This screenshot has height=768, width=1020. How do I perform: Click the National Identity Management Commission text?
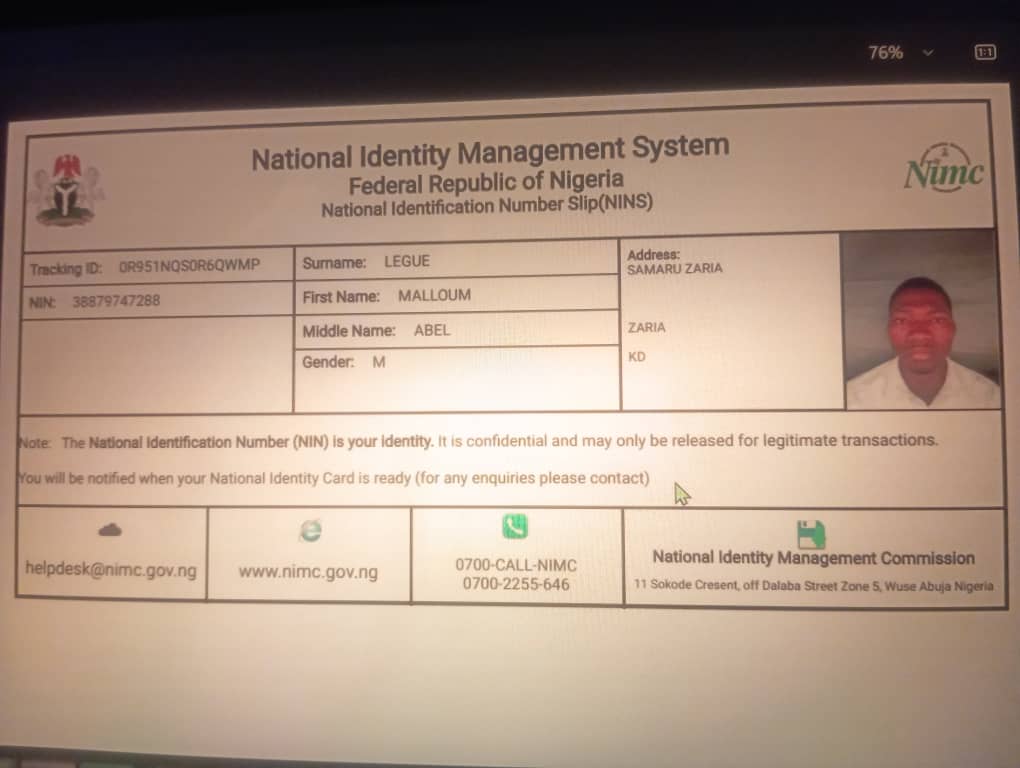[x=813, y=558]
